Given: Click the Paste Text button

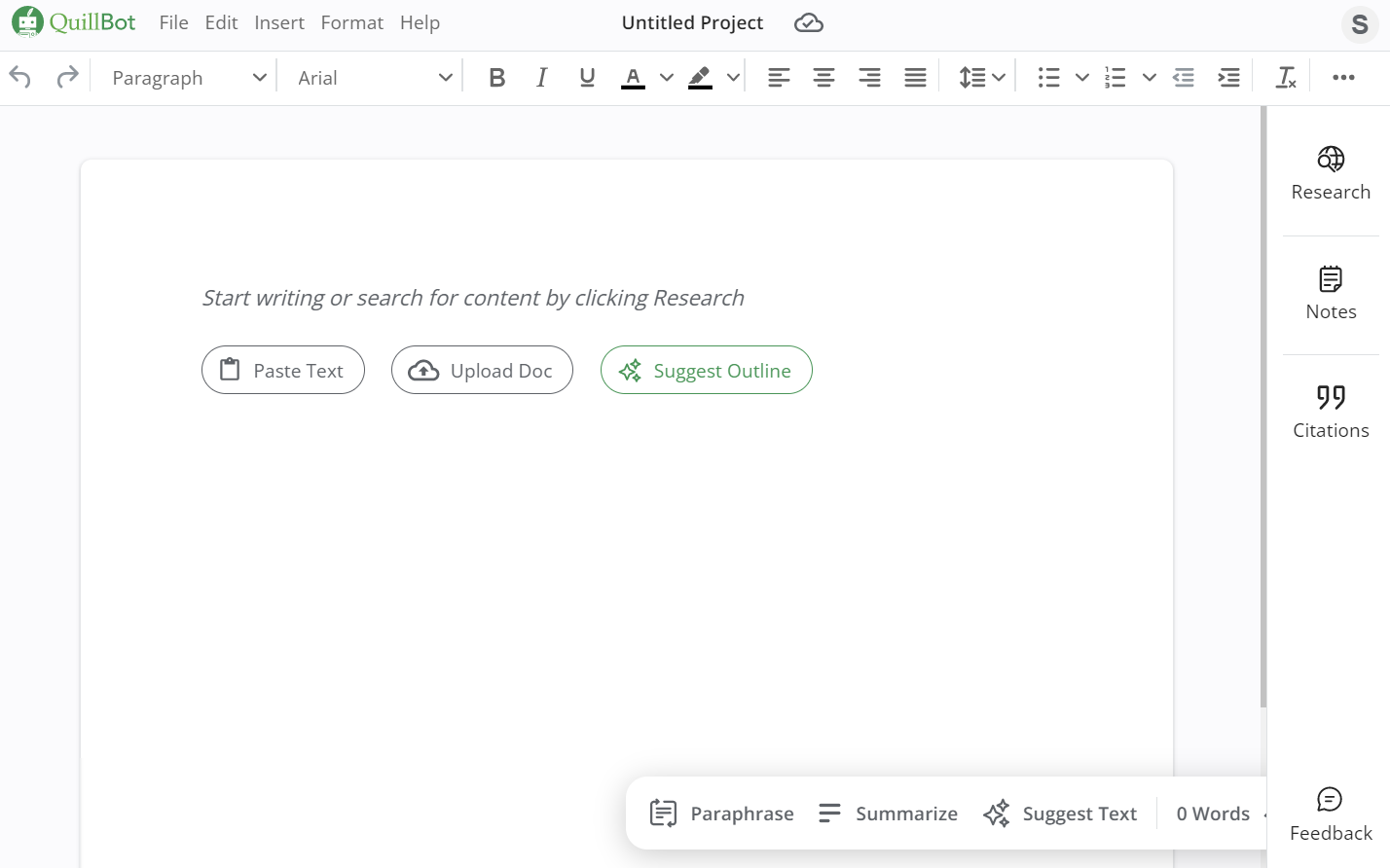Looking at the screenshot, I should (283, 370).
